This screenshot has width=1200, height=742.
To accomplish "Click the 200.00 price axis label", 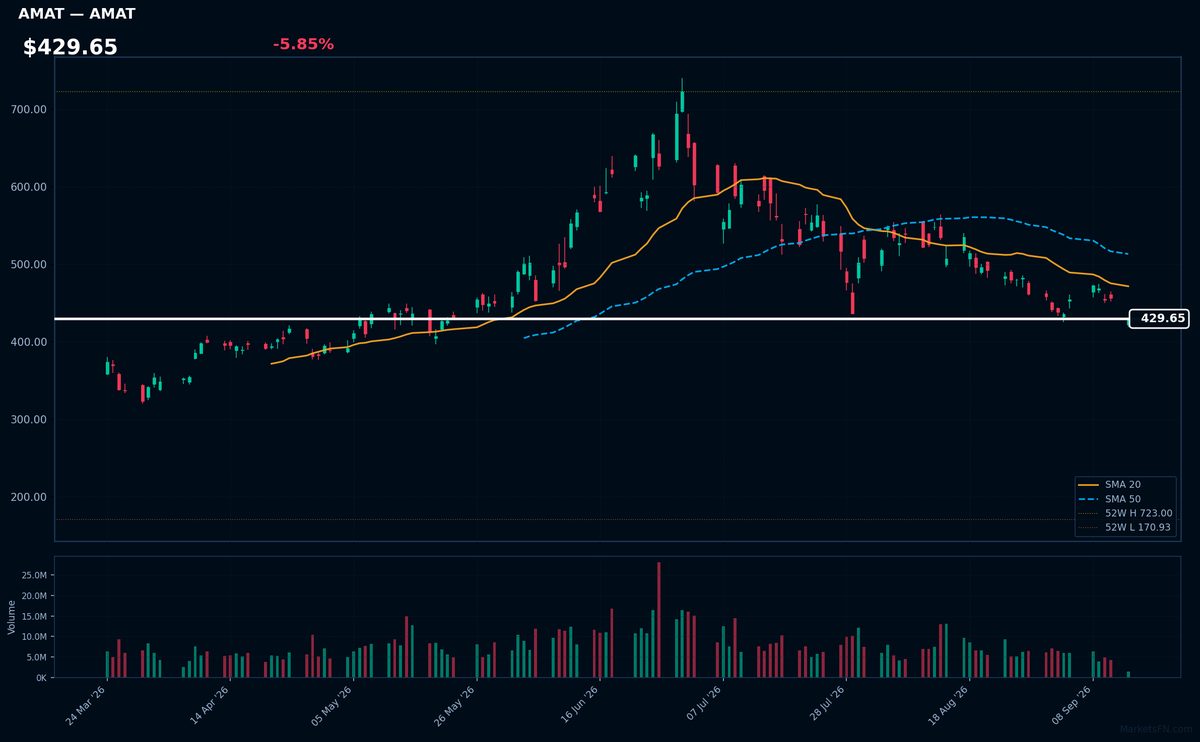I will coord(29,497).
